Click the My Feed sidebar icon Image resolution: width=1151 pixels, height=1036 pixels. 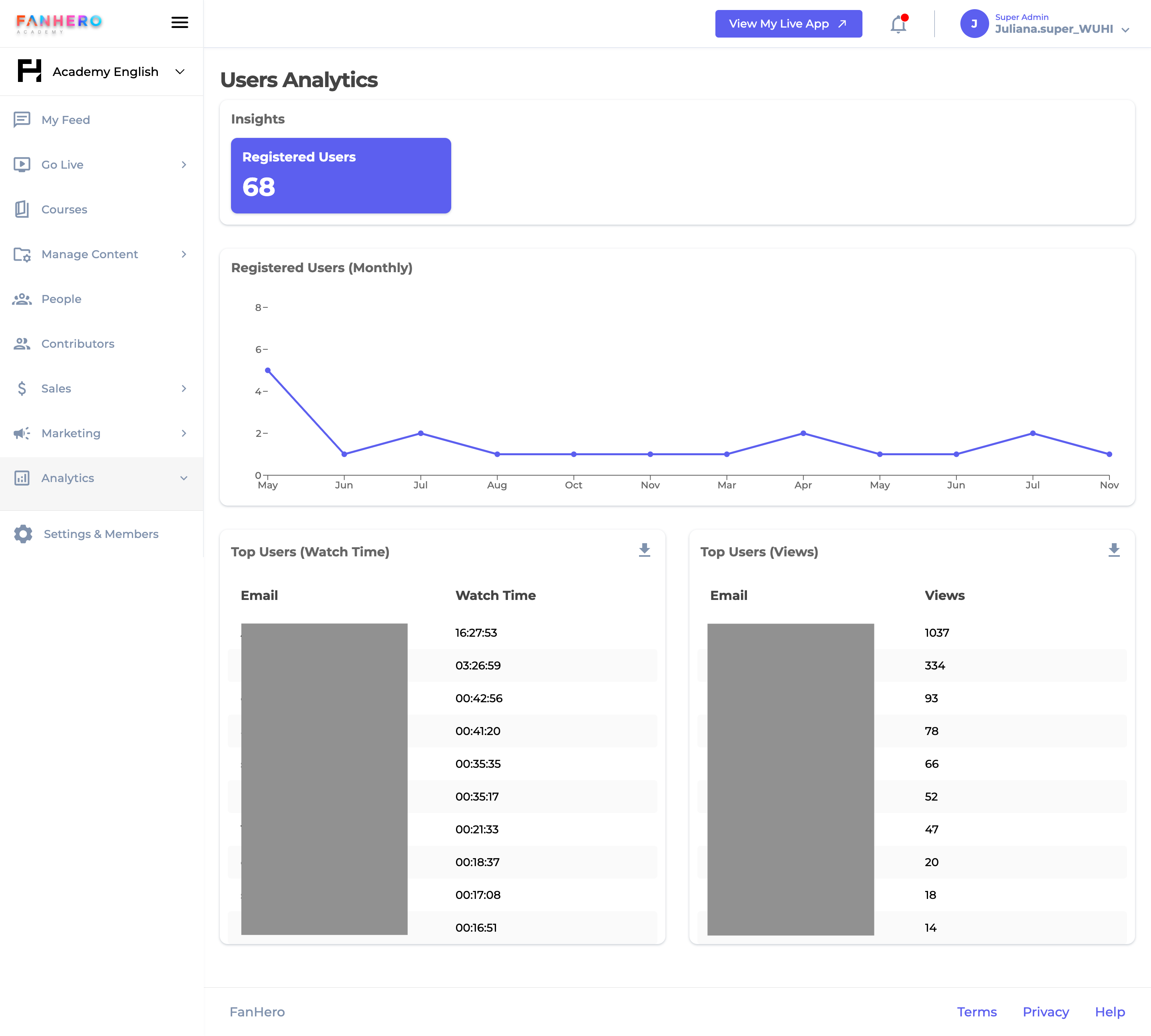pyautogui.click(x=21, y=119)
